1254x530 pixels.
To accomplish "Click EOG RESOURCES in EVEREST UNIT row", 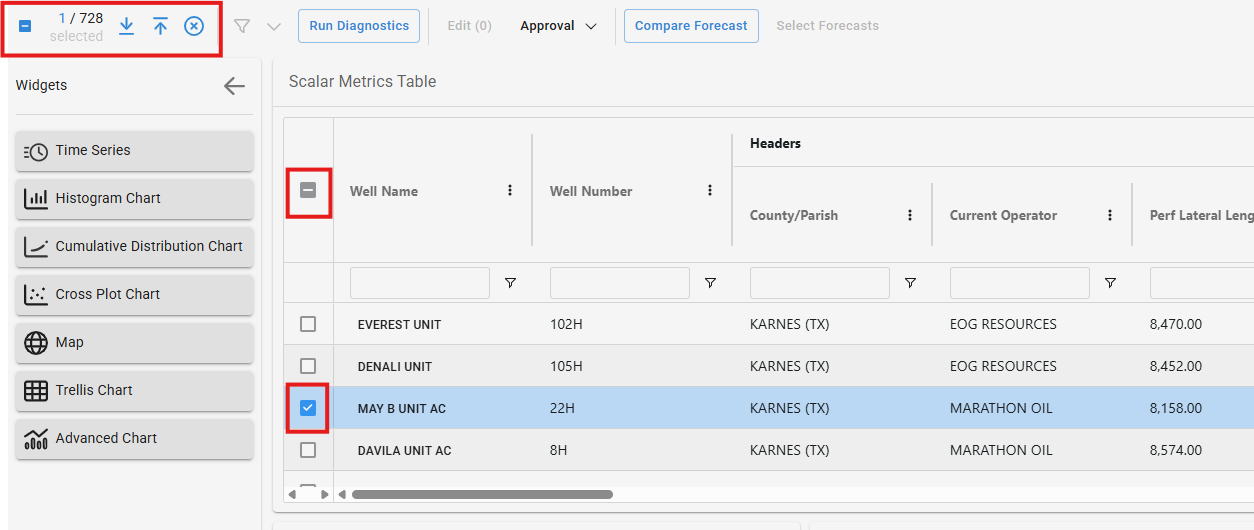I will coord(1003,325).
